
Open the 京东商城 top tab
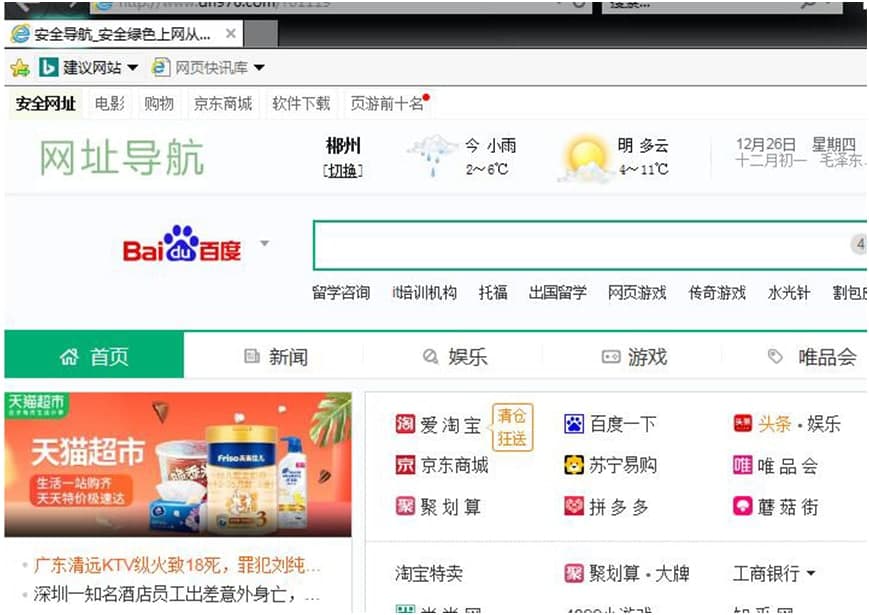click(x=223, y=104)
